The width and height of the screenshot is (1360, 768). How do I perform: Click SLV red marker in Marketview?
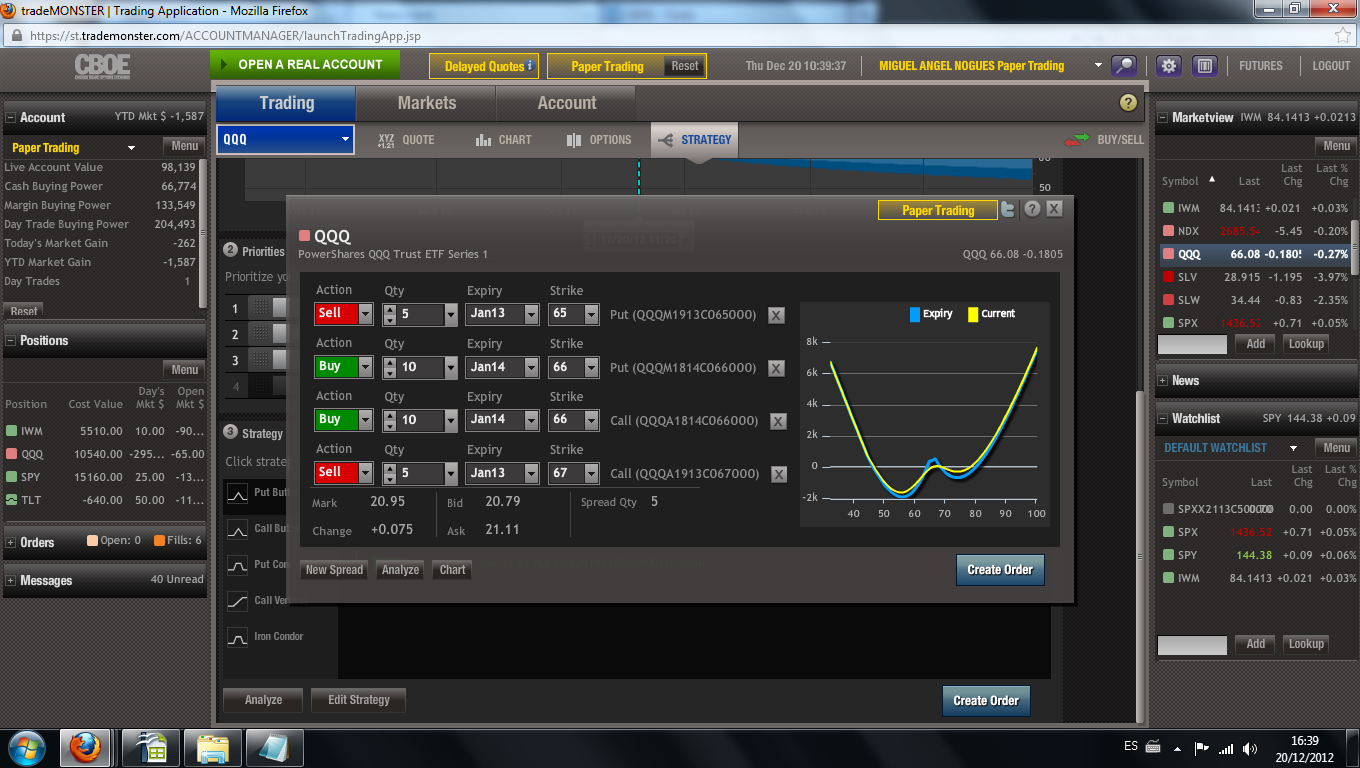pyautogui.click(x=1167, y=277)
